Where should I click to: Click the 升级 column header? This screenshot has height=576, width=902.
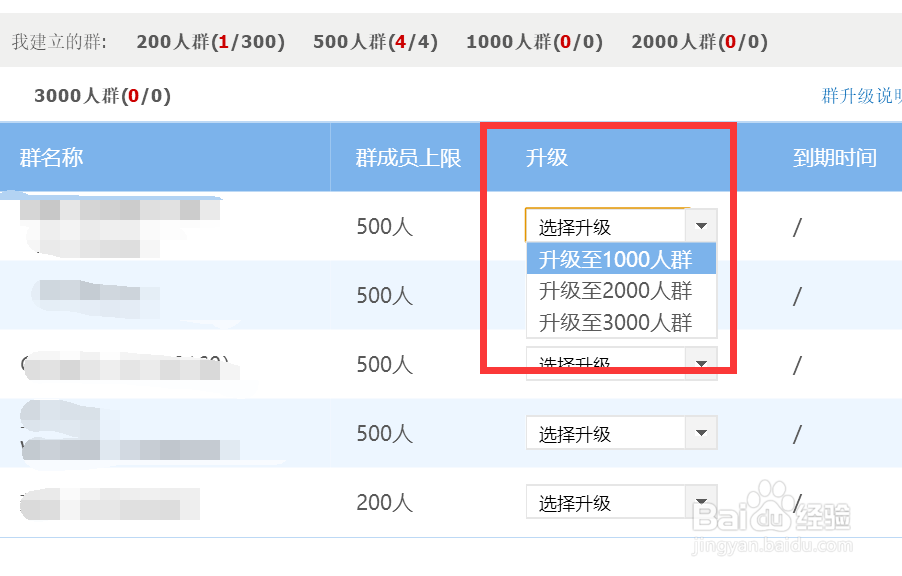click(x=547, y=157)
